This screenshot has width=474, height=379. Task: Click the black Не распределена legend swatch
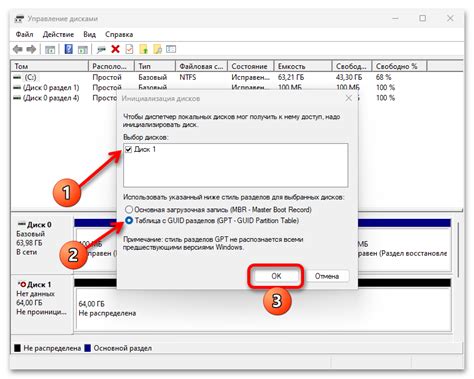[x=17, y=348]
